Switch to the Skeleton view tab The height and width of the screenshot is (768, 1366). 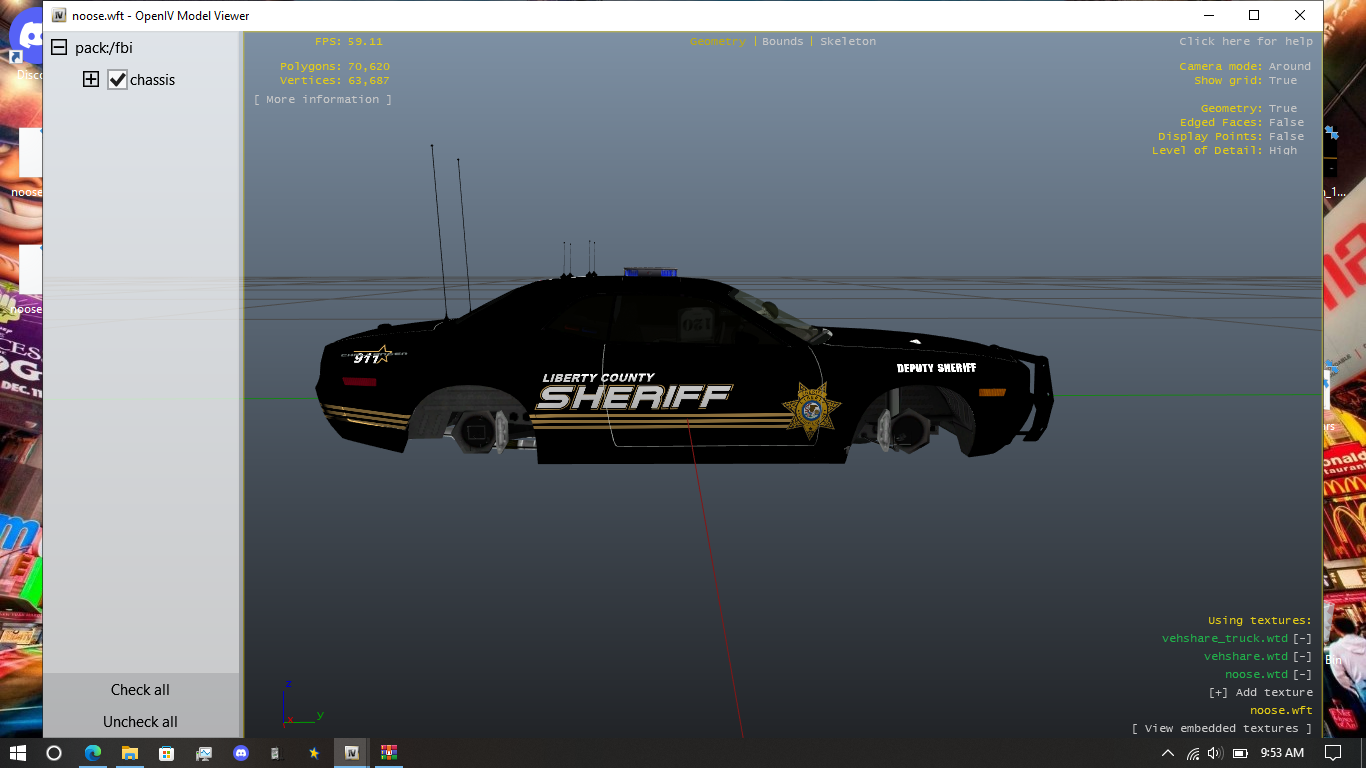pyautogui.click(x=847, y=41)
